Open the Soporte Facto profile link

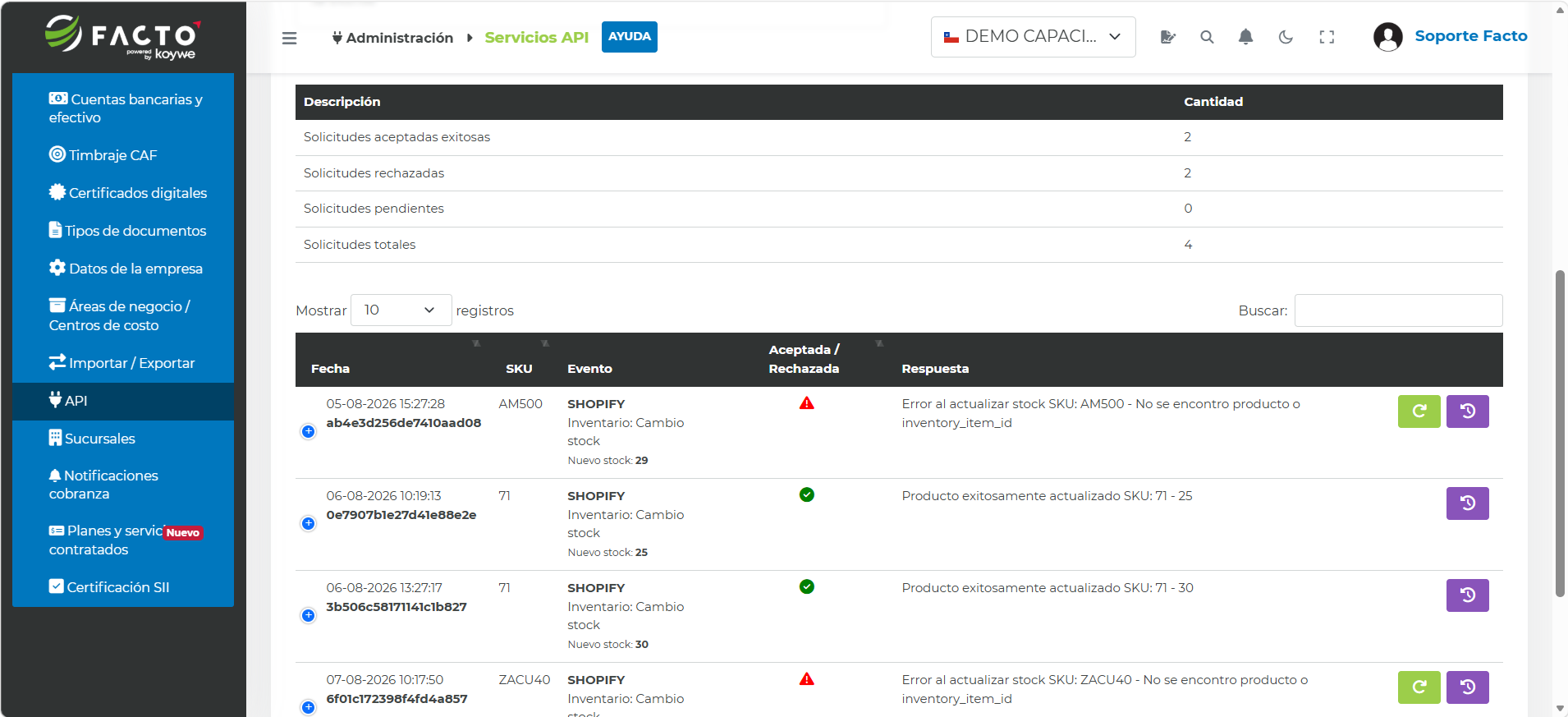pos(1470,36)
